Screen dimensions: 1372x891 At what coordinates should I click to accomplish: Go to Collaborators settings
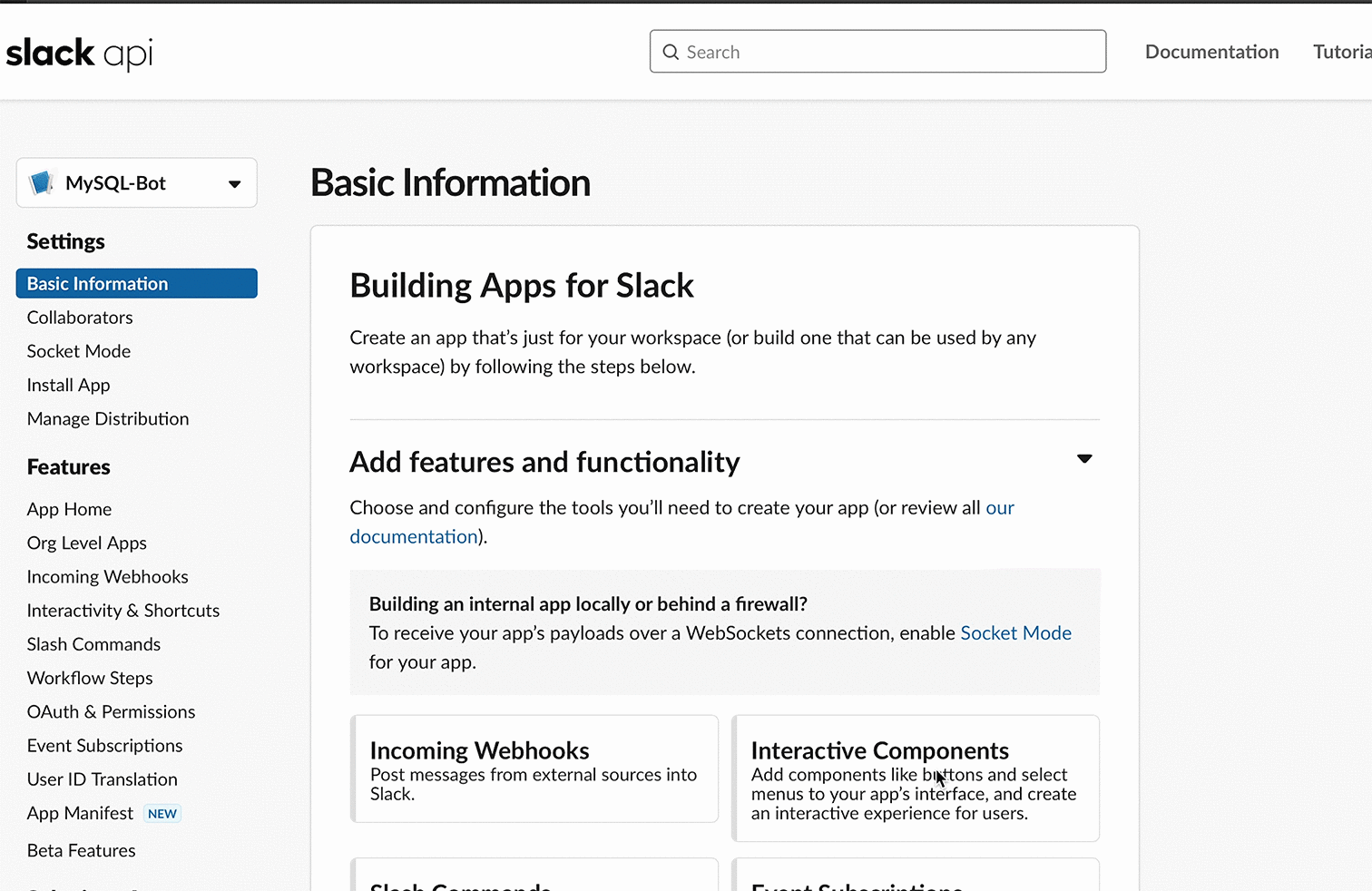click(80, 318)
